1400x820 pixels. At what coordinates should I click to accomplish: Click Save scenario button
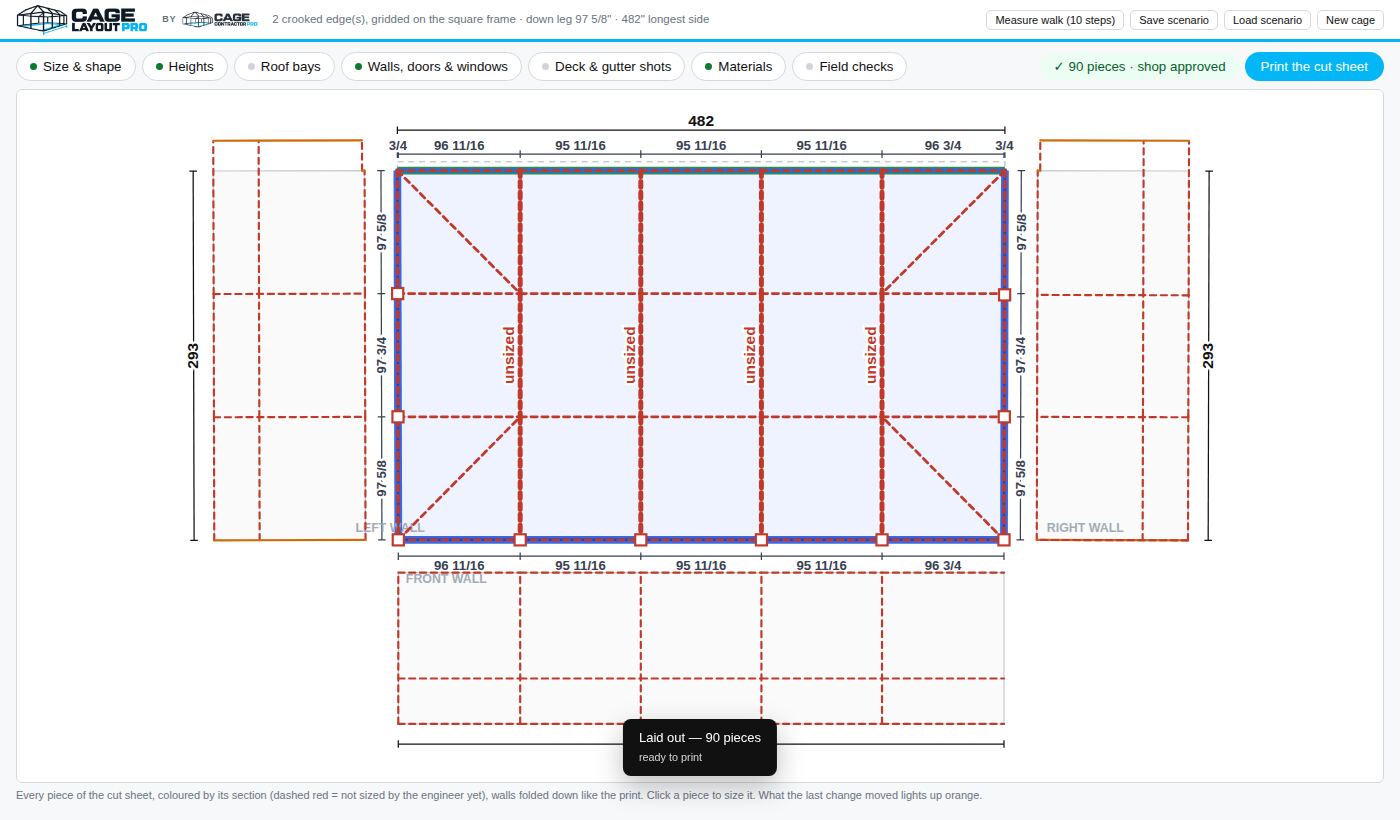click(1173, 20)
